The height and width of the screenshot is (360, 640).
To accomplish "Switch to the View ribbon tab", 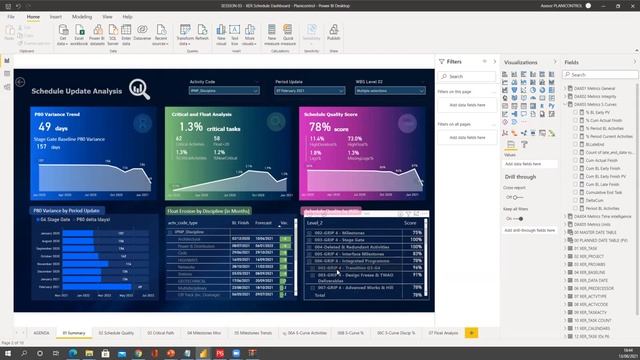I will 107,17.
